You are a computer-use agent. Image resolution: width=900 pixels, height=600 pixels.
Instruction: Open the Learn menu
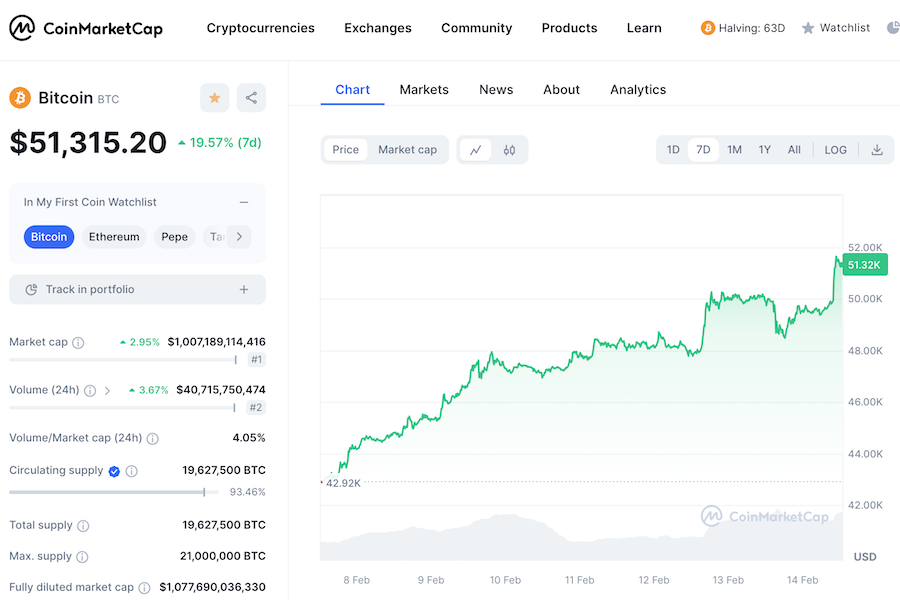point(644,28)
